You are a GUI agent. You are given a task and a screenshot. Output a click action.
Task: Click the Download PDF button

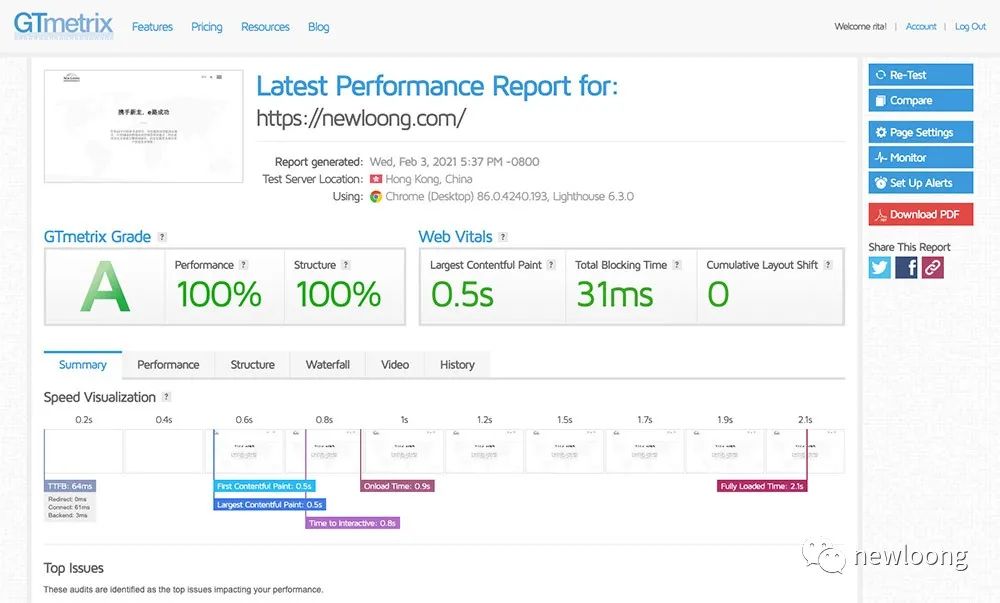click(920, 214)
